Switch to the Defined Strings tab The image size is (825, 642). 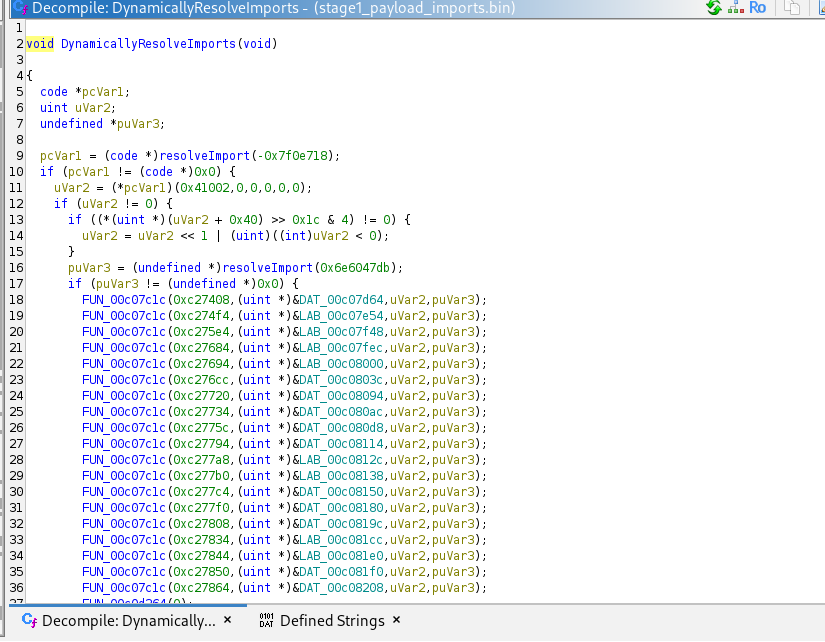coord(332,621)
